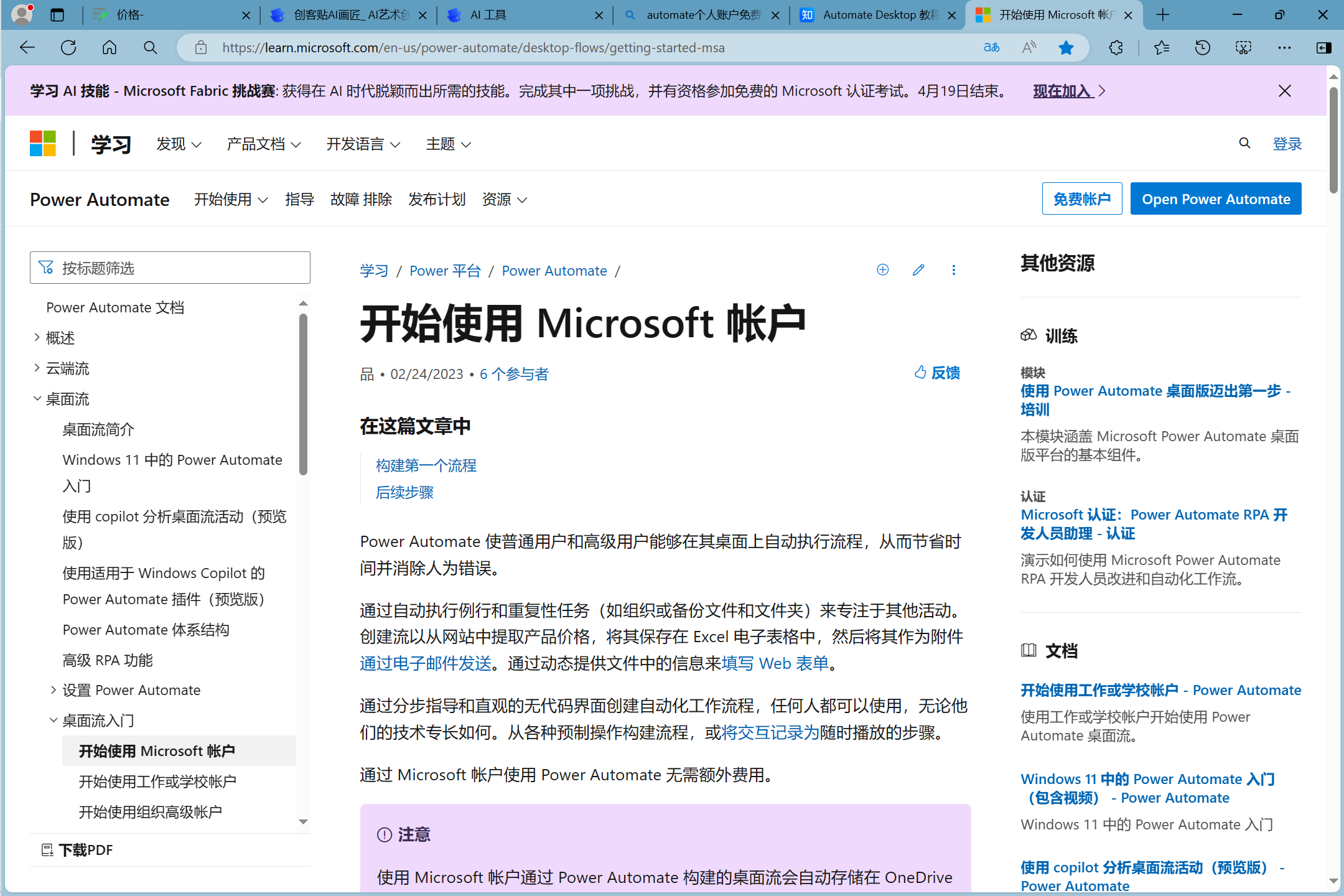Image resolution: width=1344 pixels, height=896 pixels.
Task: Click the read aloud icon in address bar
Action: pos(1029,48)
